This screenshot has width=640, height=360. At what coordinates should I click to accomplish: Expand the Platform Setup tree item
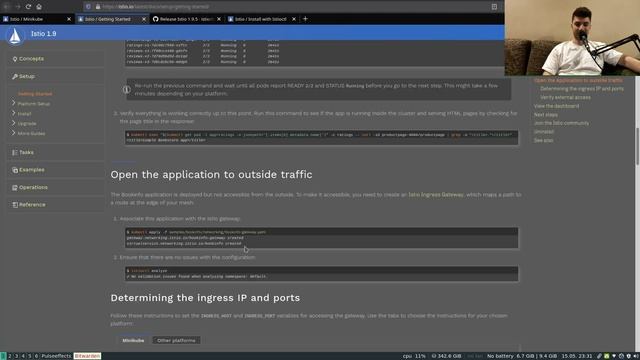coord(13,103)
